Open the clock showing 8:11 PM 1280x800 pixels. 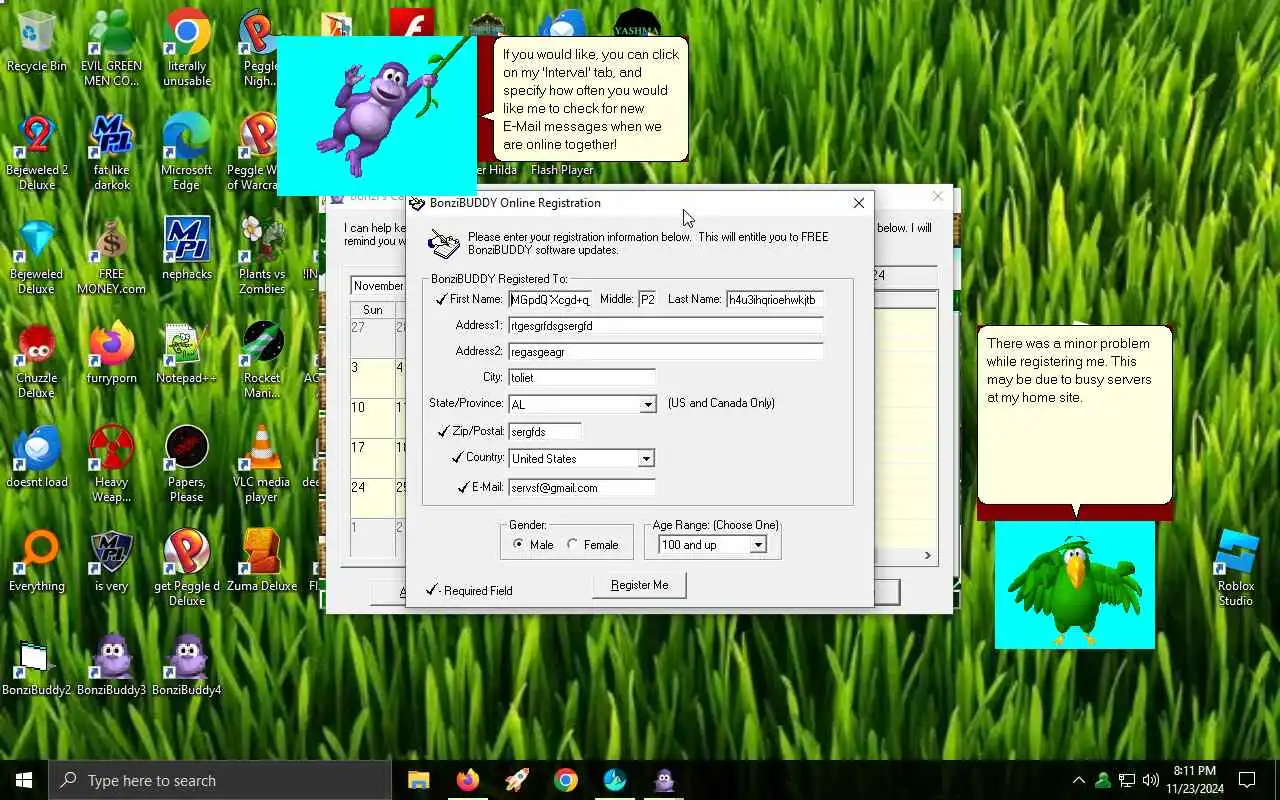click(1194, 780)
